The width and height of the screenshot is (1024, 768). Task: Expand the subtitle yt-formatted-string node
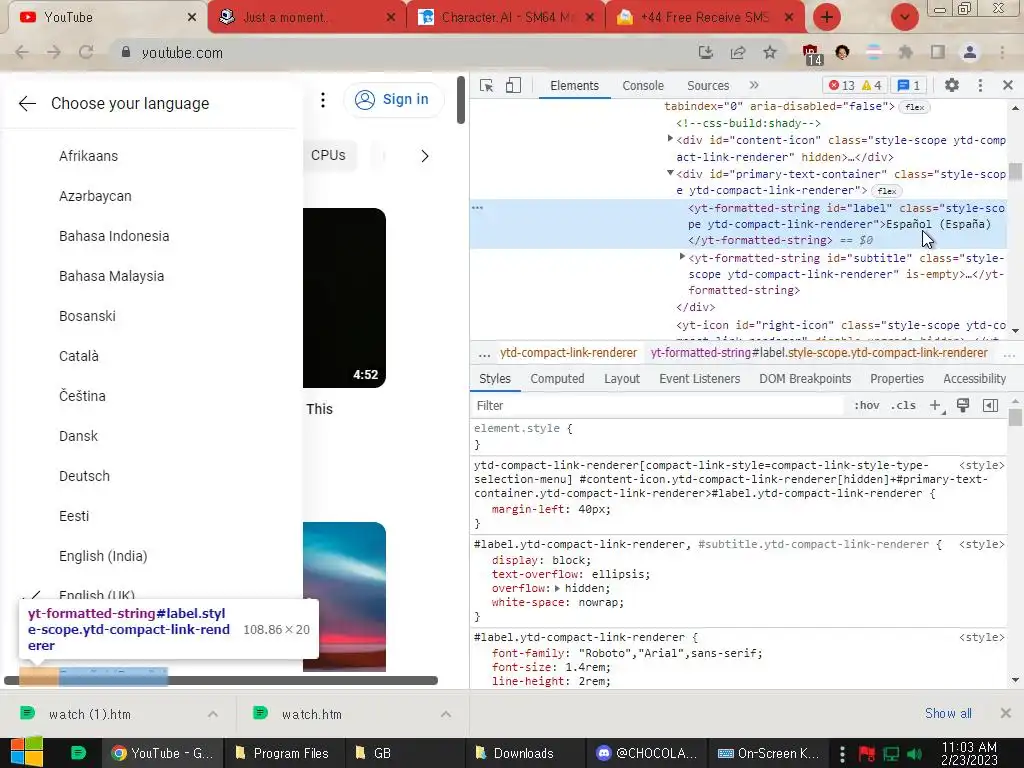tap(682, 257)
